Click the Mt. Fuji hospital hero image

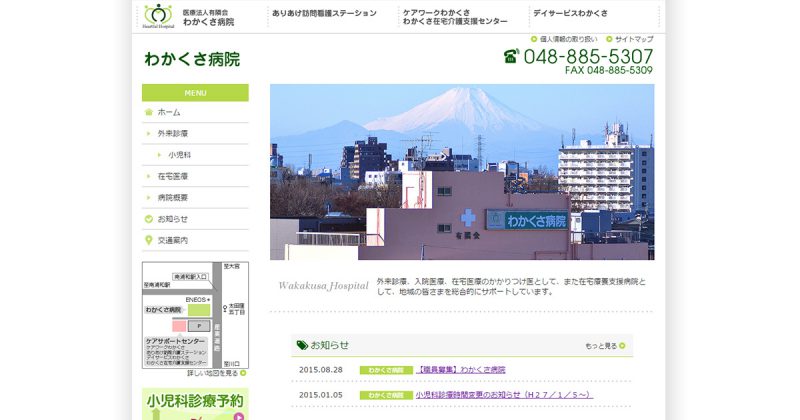pyautogui.click(x=462, y=172)
